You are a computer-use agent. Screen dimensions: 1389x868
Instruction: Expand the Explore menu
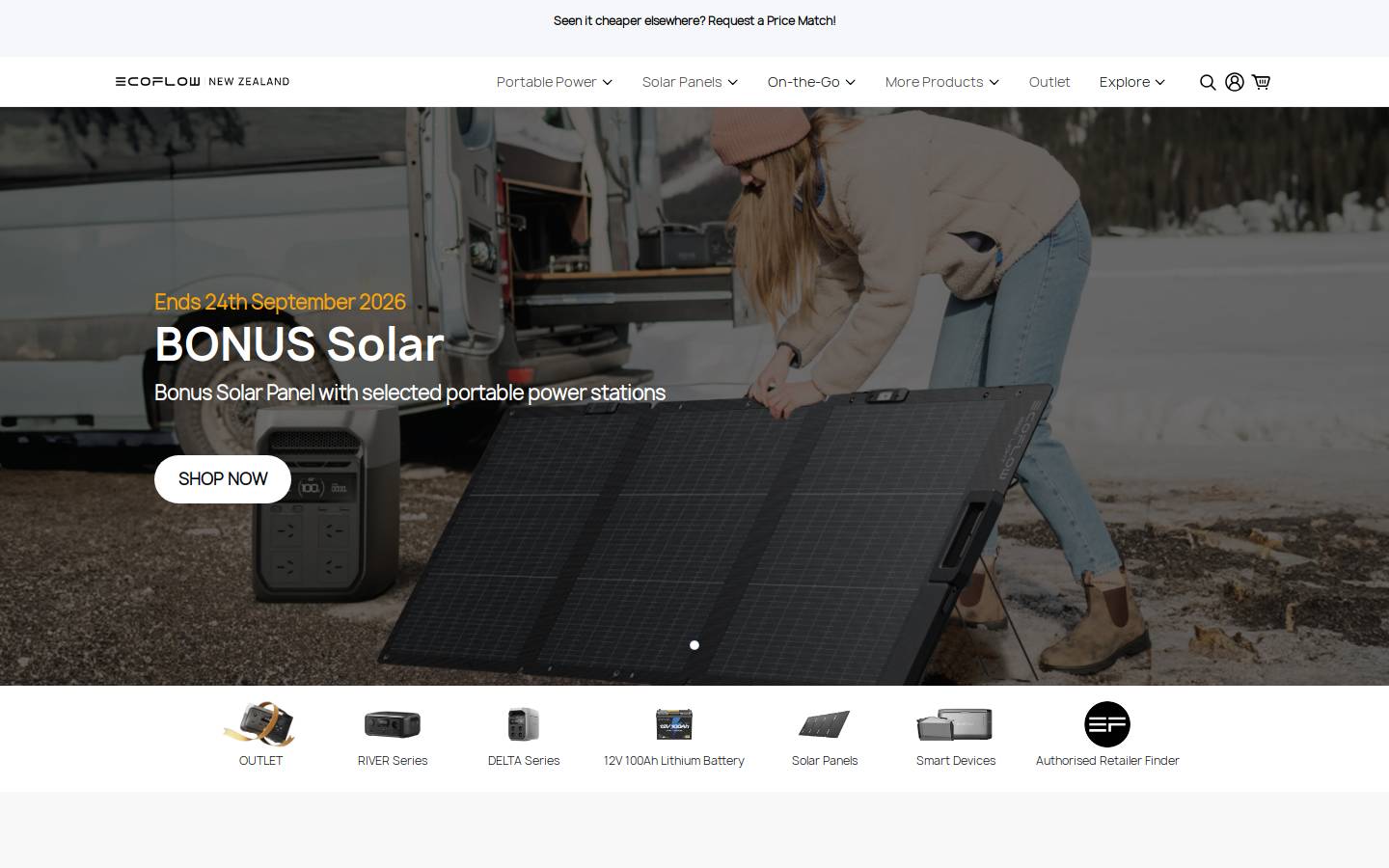pos(1132,82)
